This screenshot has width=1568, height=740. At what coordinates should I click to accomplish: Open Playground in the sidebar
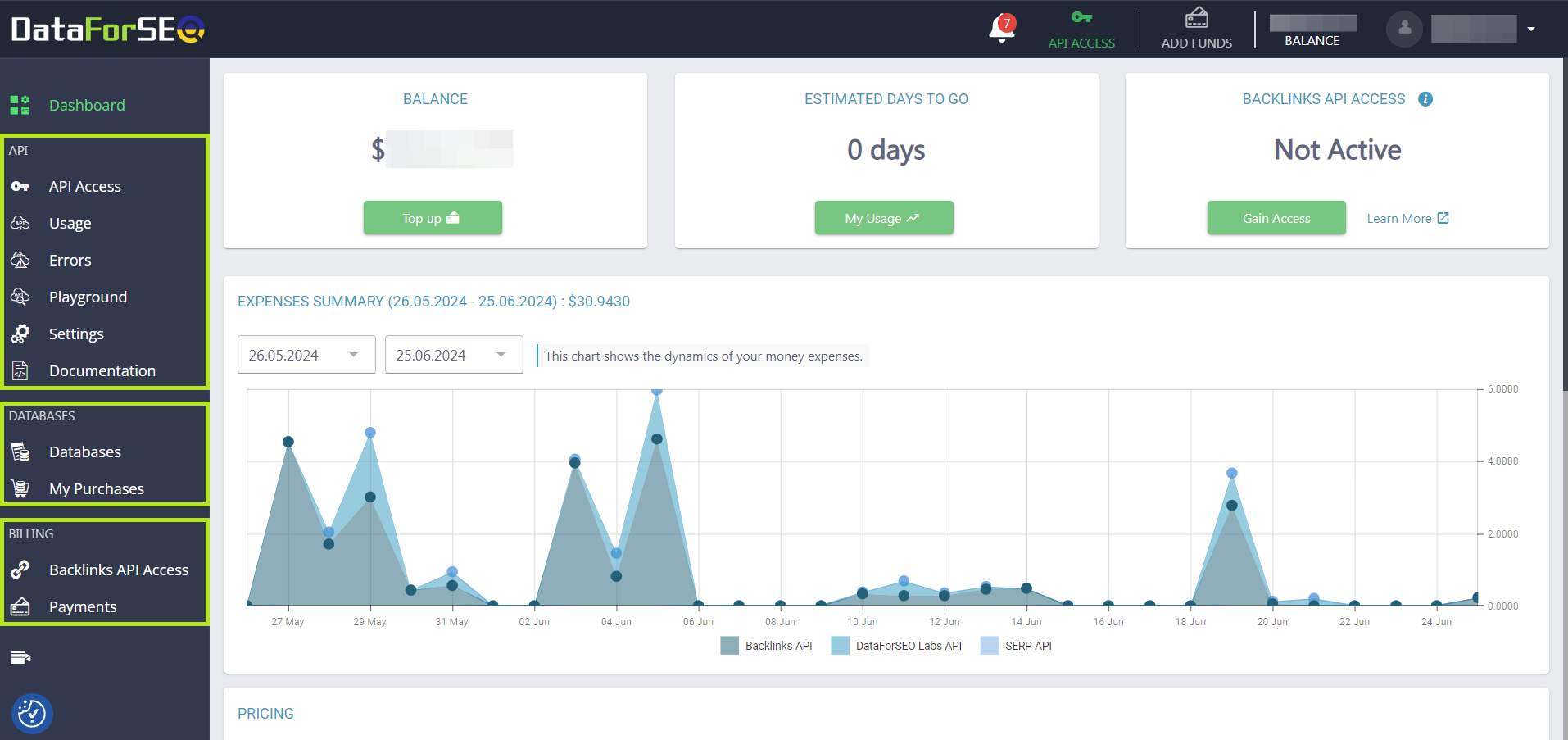pyautogui.click(x=88, y=297)
